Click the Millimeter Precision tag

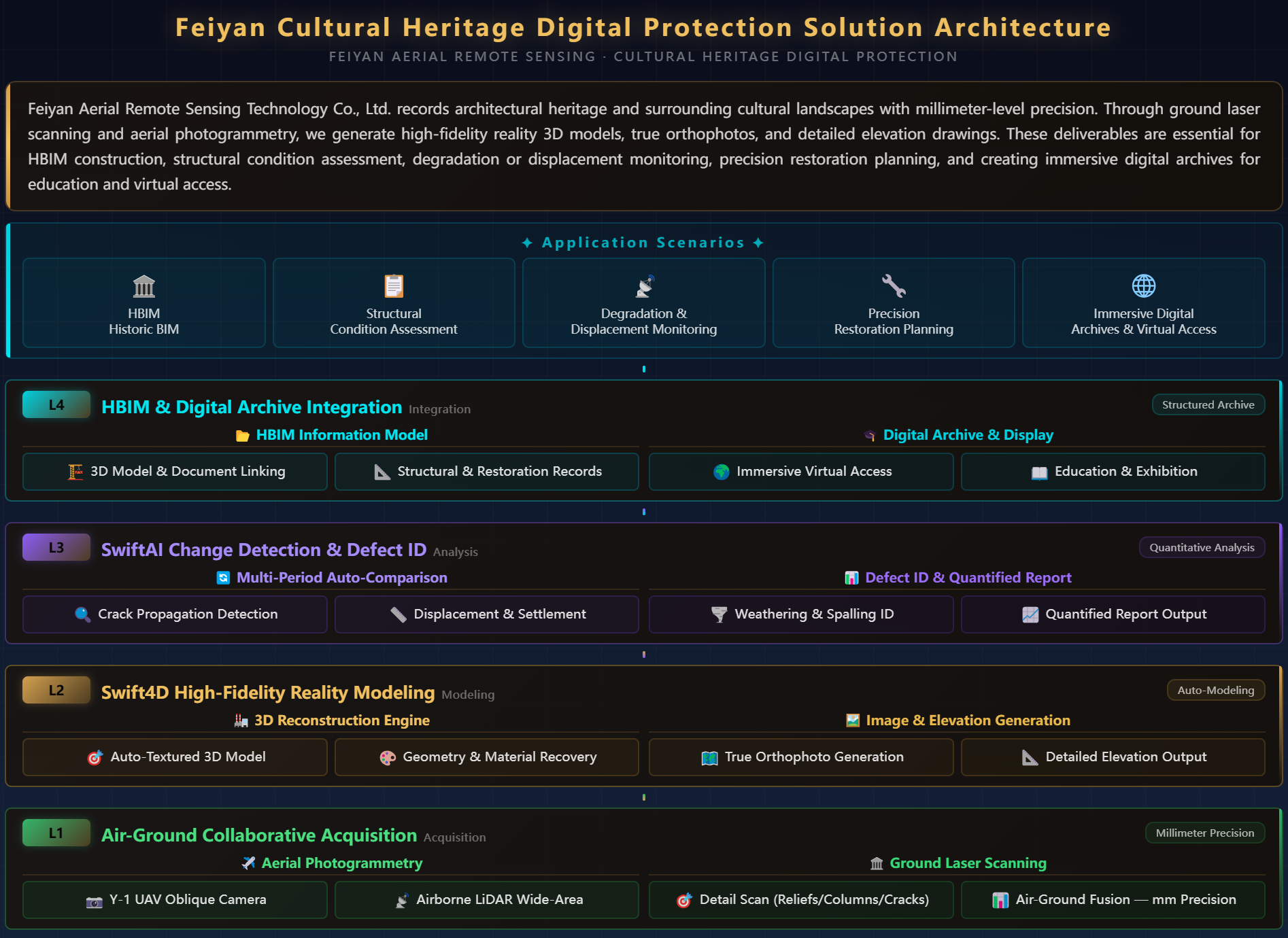tap(1205, 833)
